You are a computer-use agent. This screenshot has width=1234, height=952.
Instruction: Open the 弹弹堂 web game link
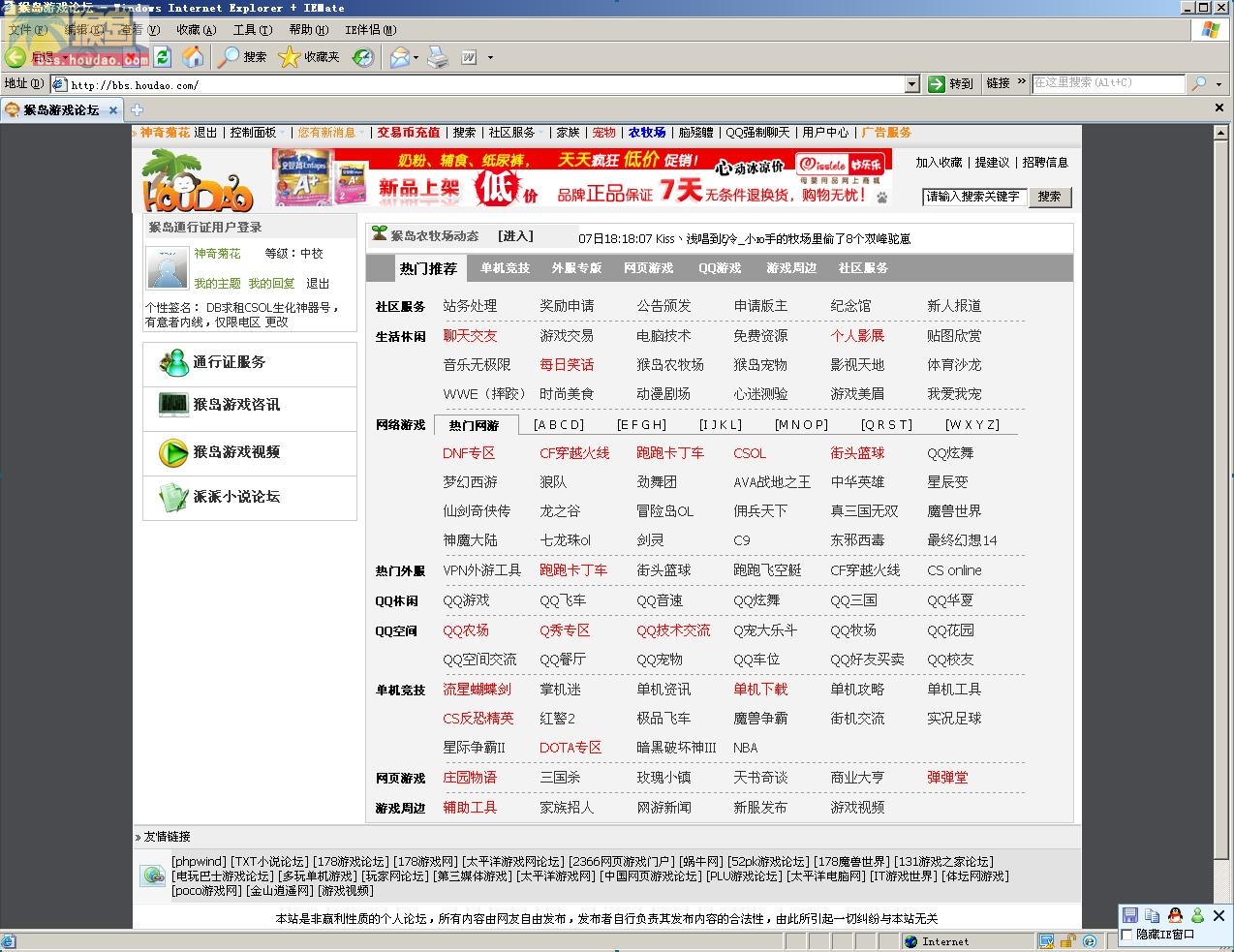[947, 778]
